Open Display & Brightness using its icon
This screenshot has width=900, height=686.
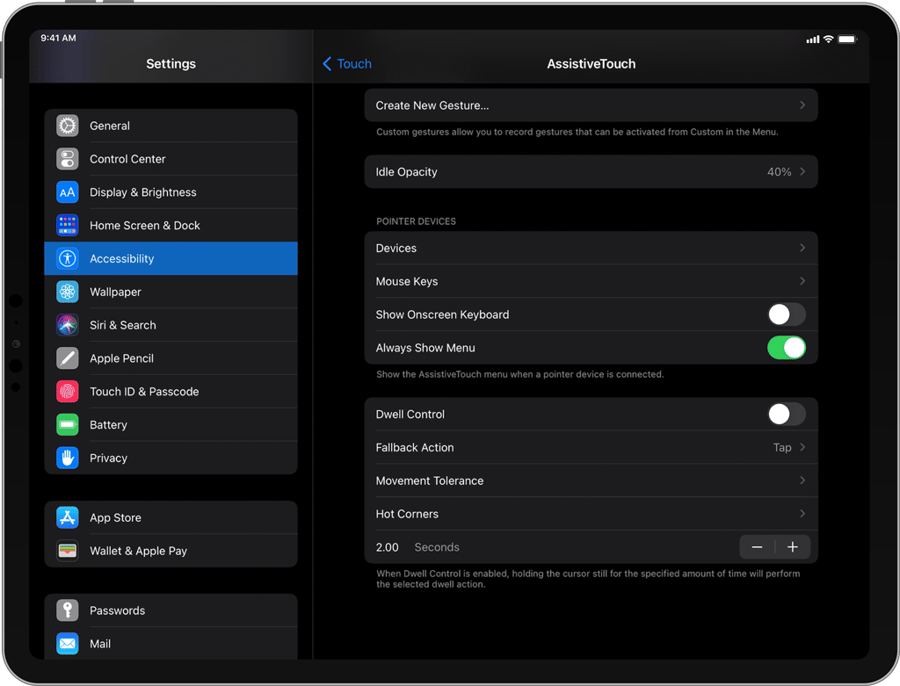coord(67,192)
